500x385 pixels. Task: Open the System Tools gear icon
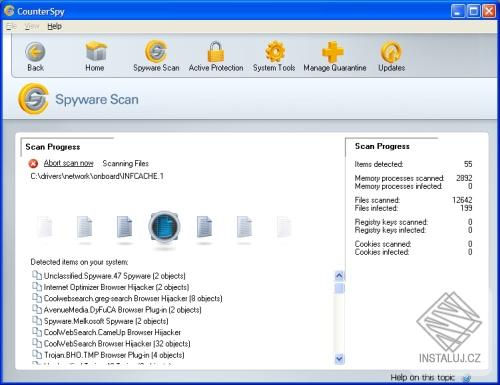[275, 52]
